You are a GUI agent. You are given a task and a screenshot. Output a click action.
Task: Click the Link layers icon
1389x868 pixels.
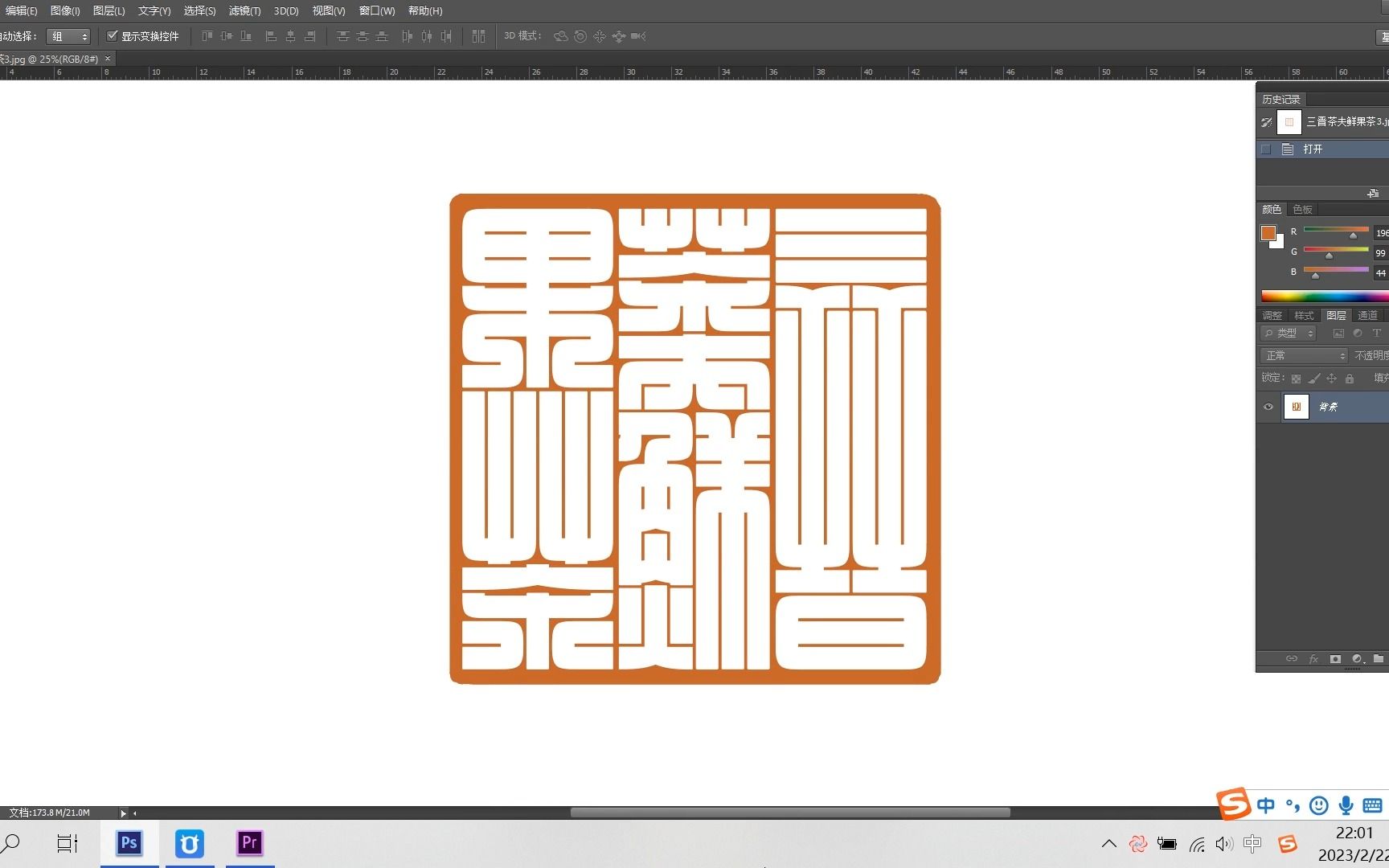point(1292,658)
